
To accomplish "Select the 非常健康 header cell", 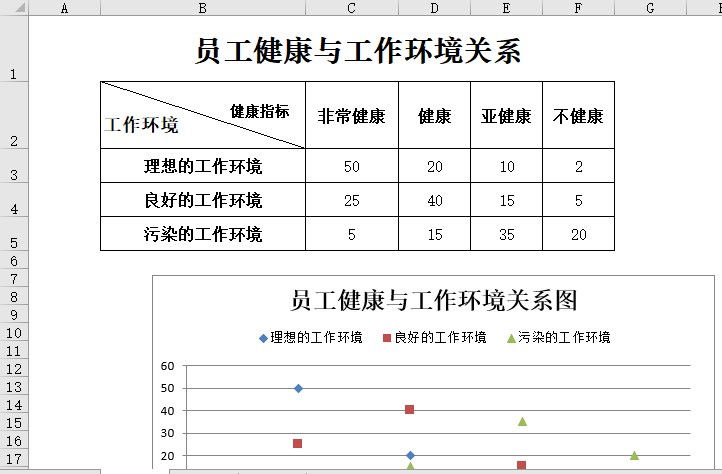I will [x=351, y=116].
